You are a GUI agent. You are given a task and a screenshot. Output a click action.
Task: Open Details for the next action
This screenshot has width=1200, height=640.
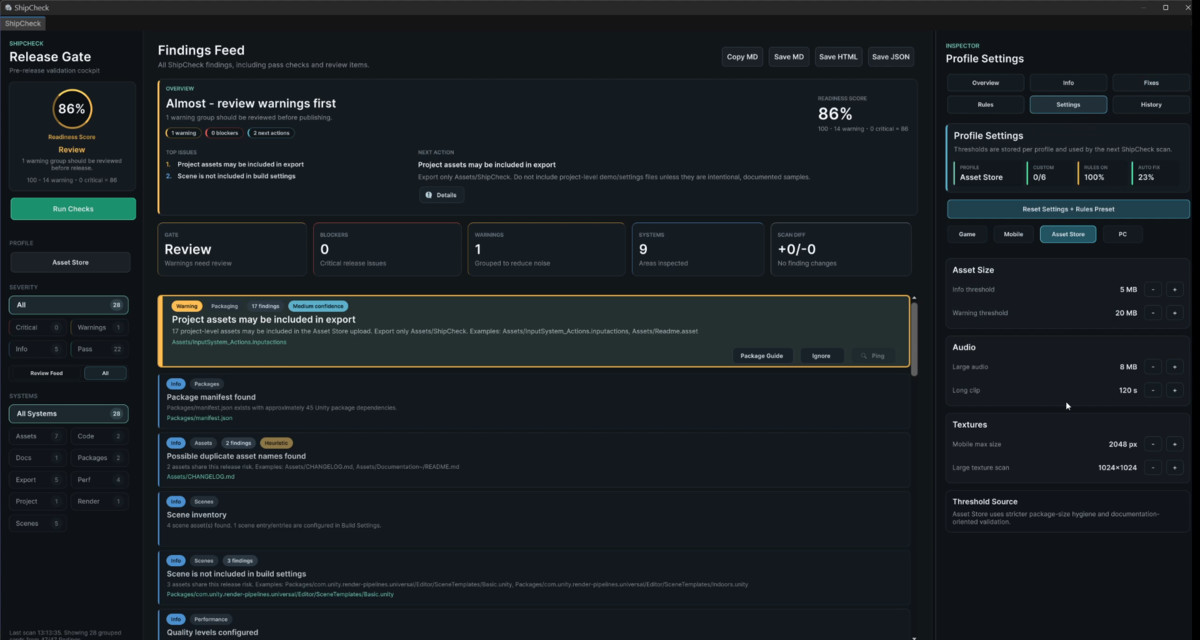441,195
